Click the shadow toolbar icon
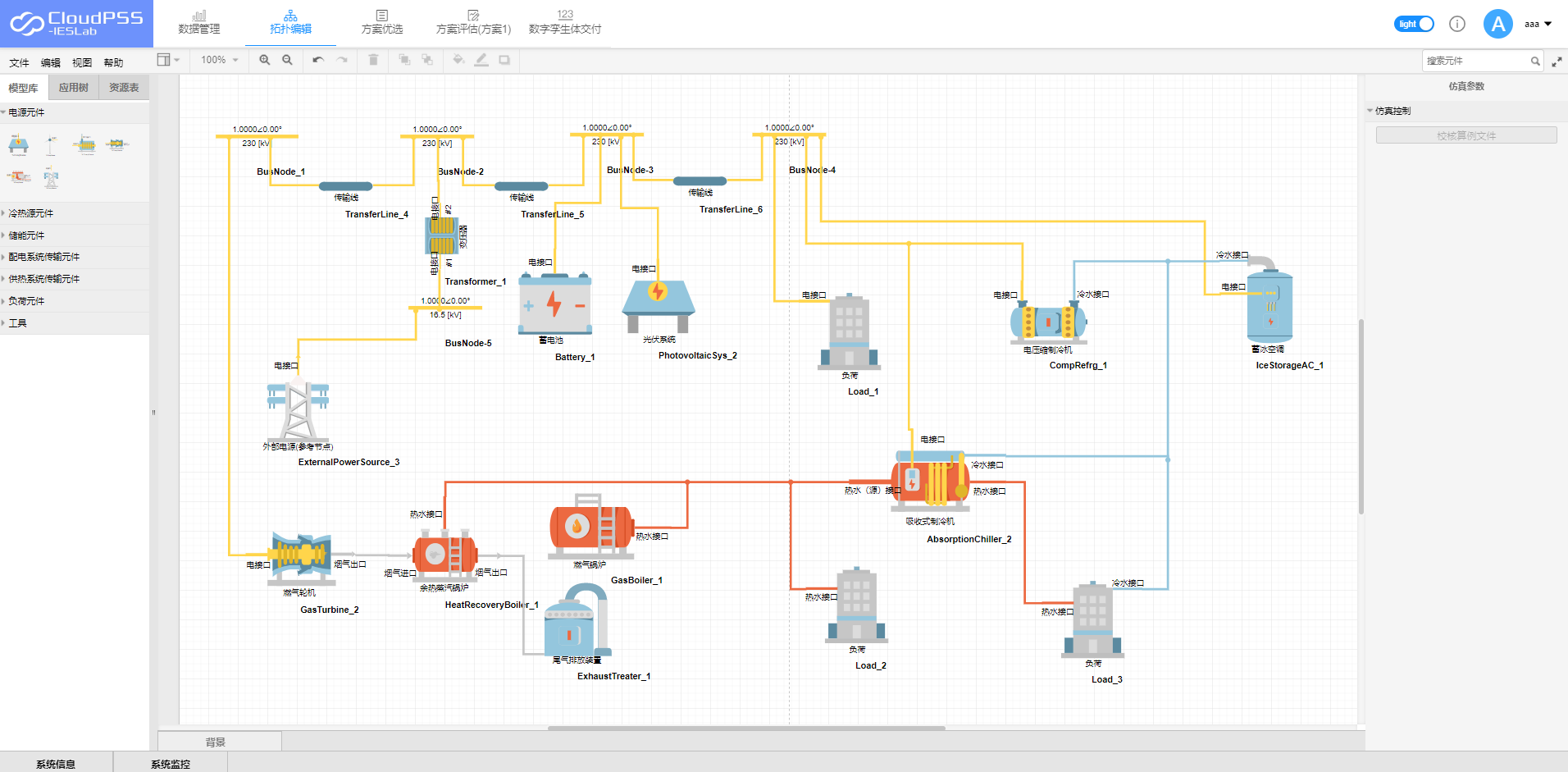 pyautogui.click(x=504, y=60)
